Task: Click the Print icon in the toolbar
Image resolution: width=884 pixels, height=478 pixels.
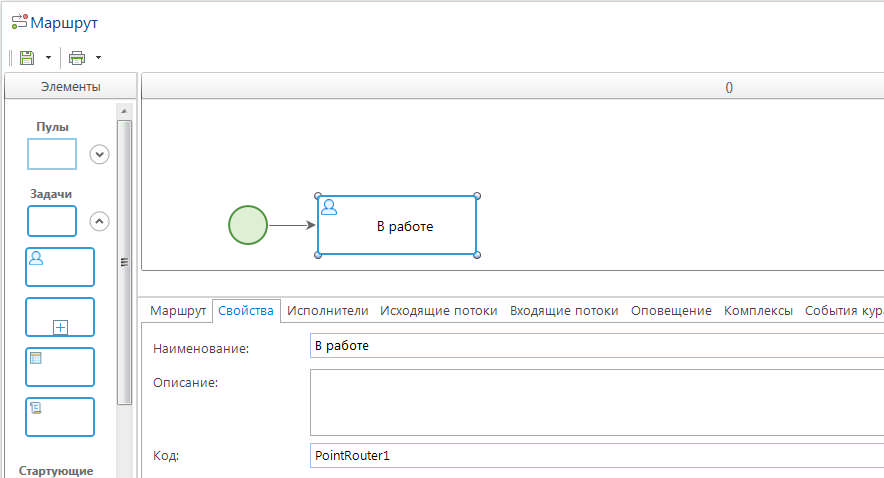Action: 77,58
